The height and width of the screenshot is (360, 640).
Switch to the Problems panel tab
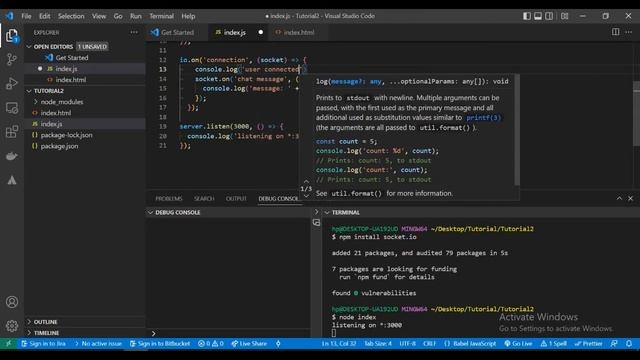169,198
